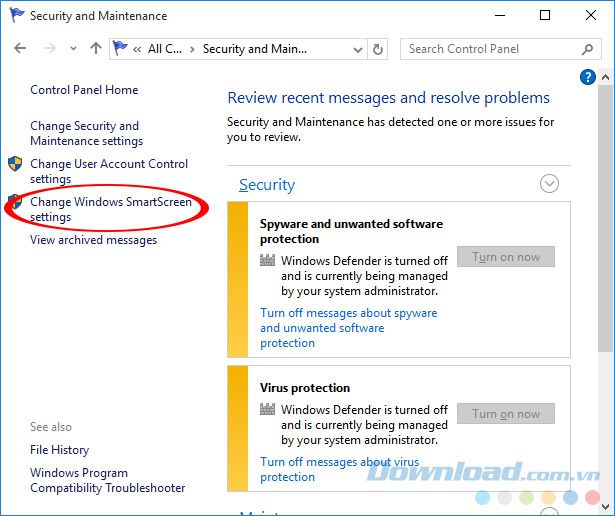The image size is (615, 516).
Task: Open the recent locations dropdown arrow
Action: (73, 49)
